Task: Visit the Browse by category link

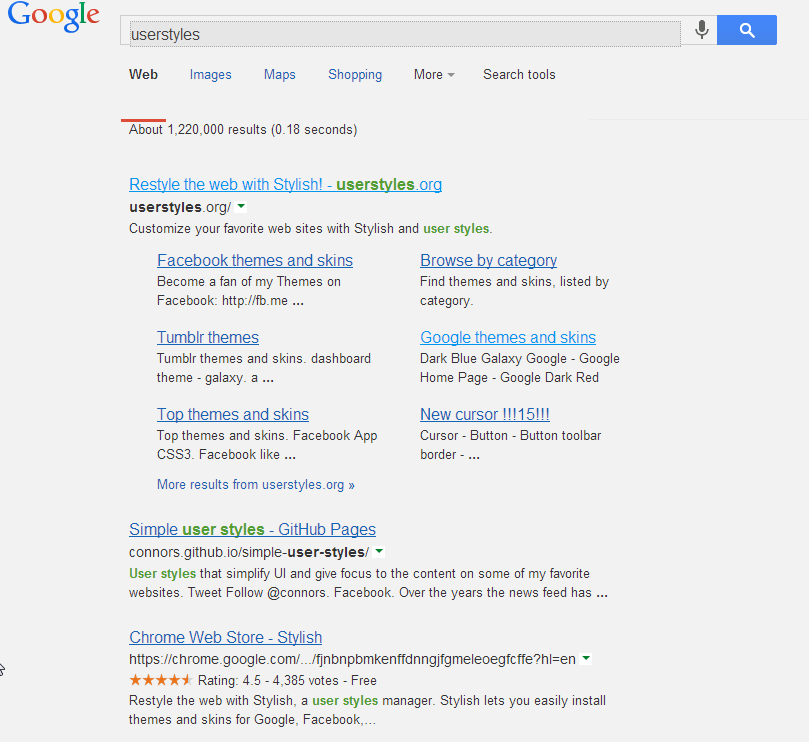Action: tap(488, 261)
